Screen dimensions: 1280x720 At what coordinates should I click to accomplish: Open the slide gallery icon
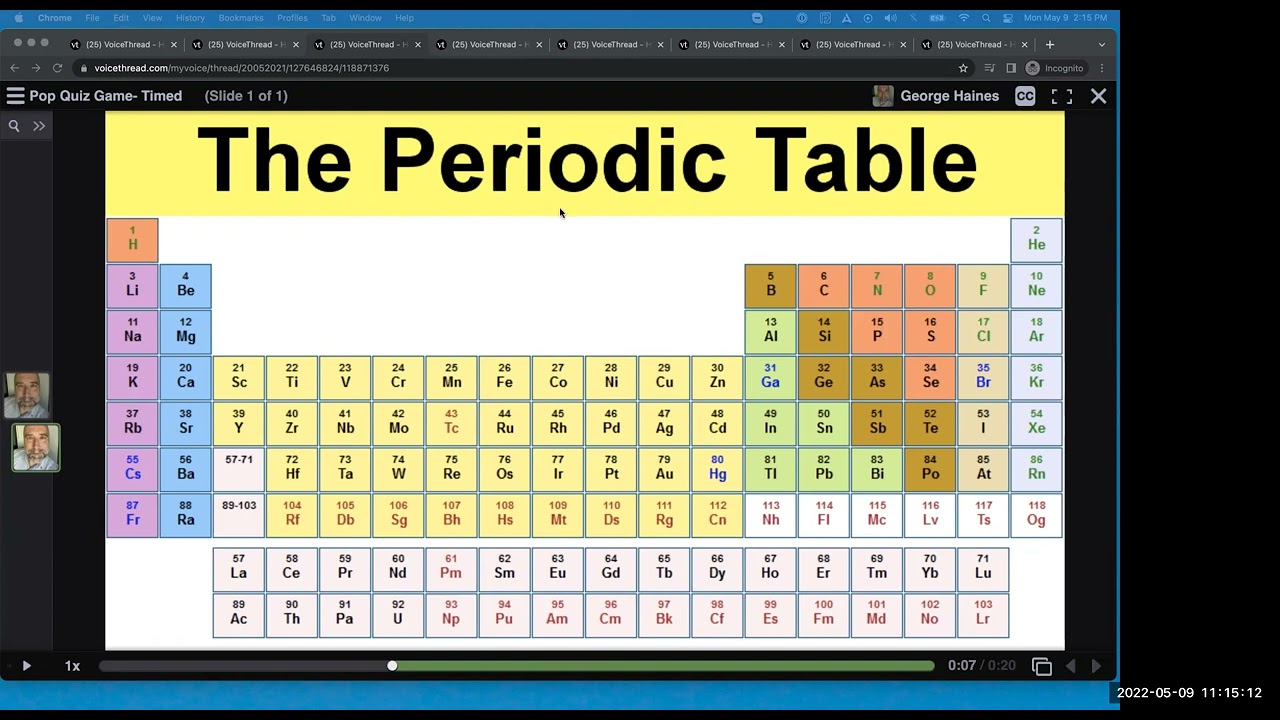pos(1042,667)
